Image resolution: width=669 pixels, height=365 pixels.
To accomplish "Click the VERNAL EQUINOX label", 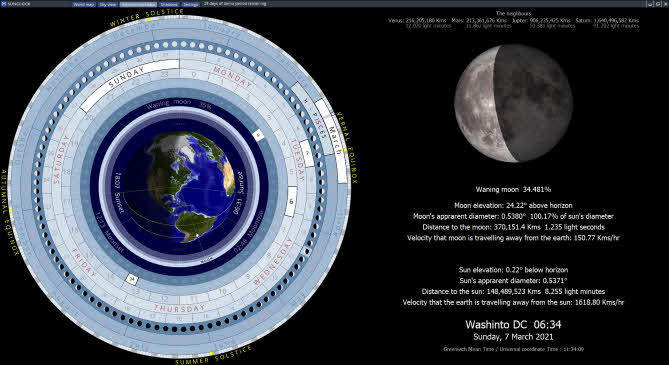I will [x=346, y=148].
